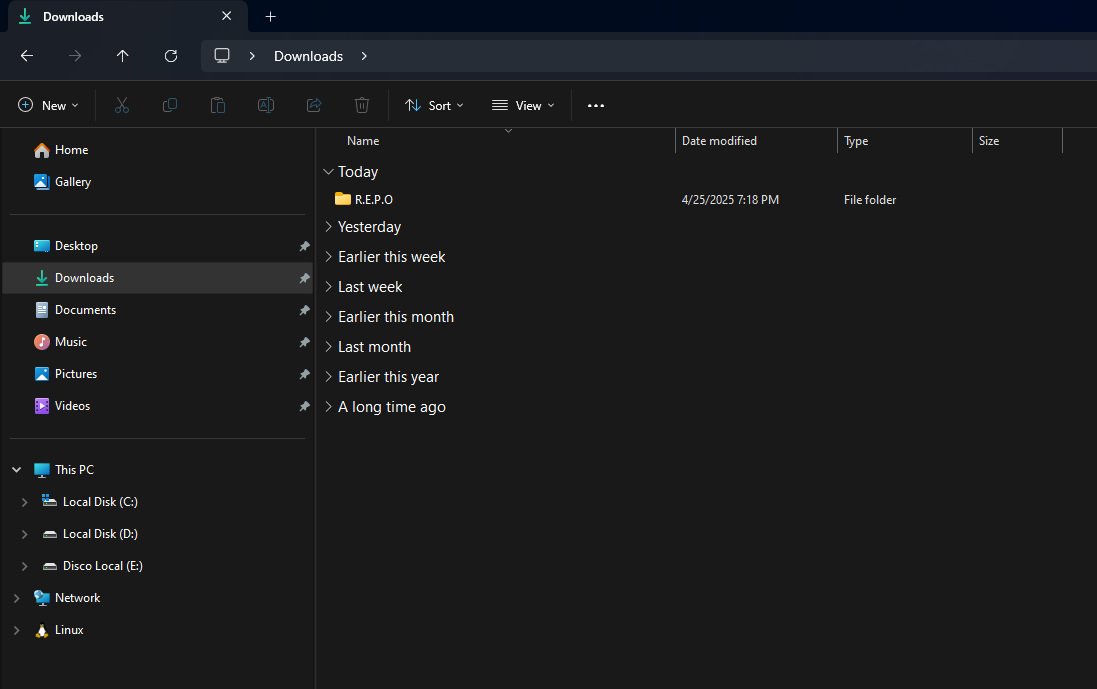Refresh the current folder view

pos(171,56)
